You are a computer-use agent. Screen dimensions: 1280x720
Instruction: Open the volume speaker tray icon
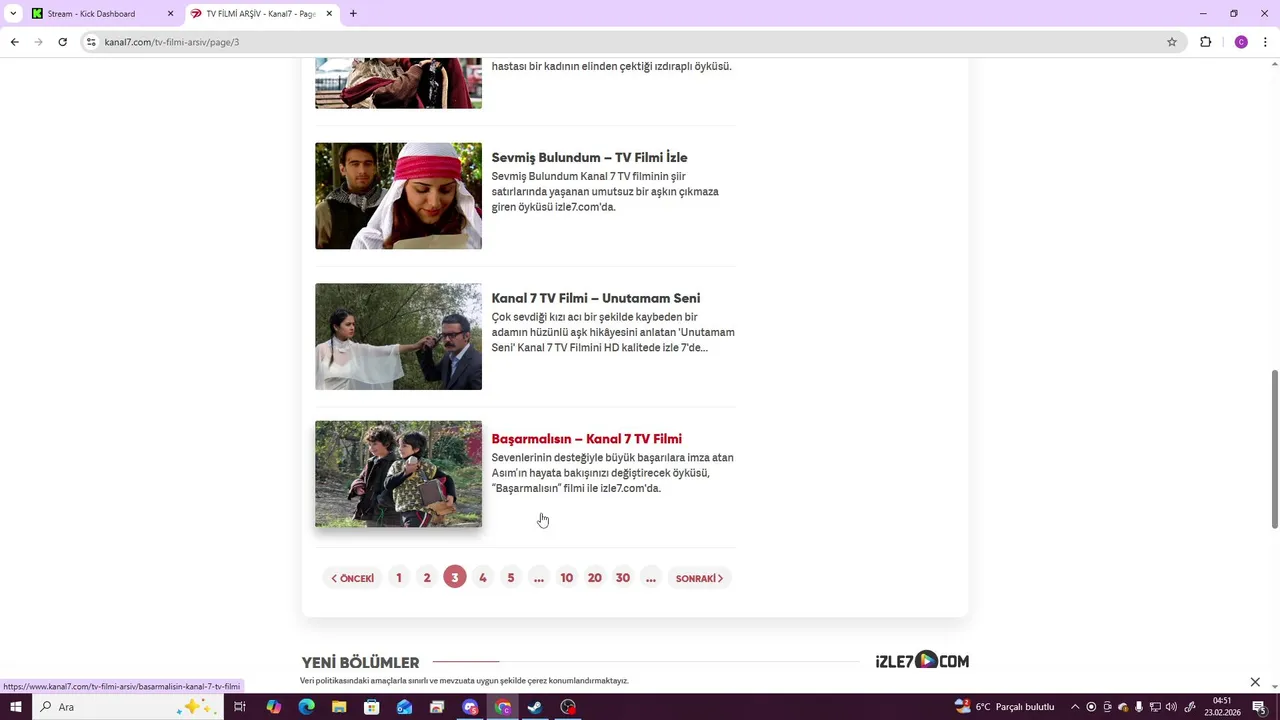[x=1172, y=707]
